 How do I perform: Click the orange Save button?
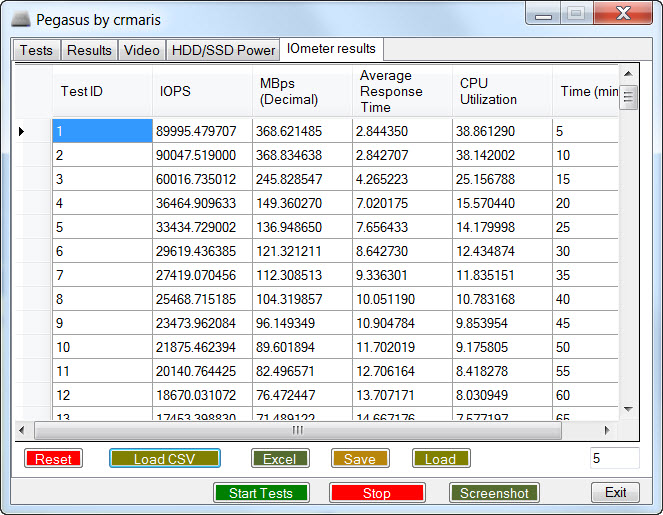click(360, 459)
